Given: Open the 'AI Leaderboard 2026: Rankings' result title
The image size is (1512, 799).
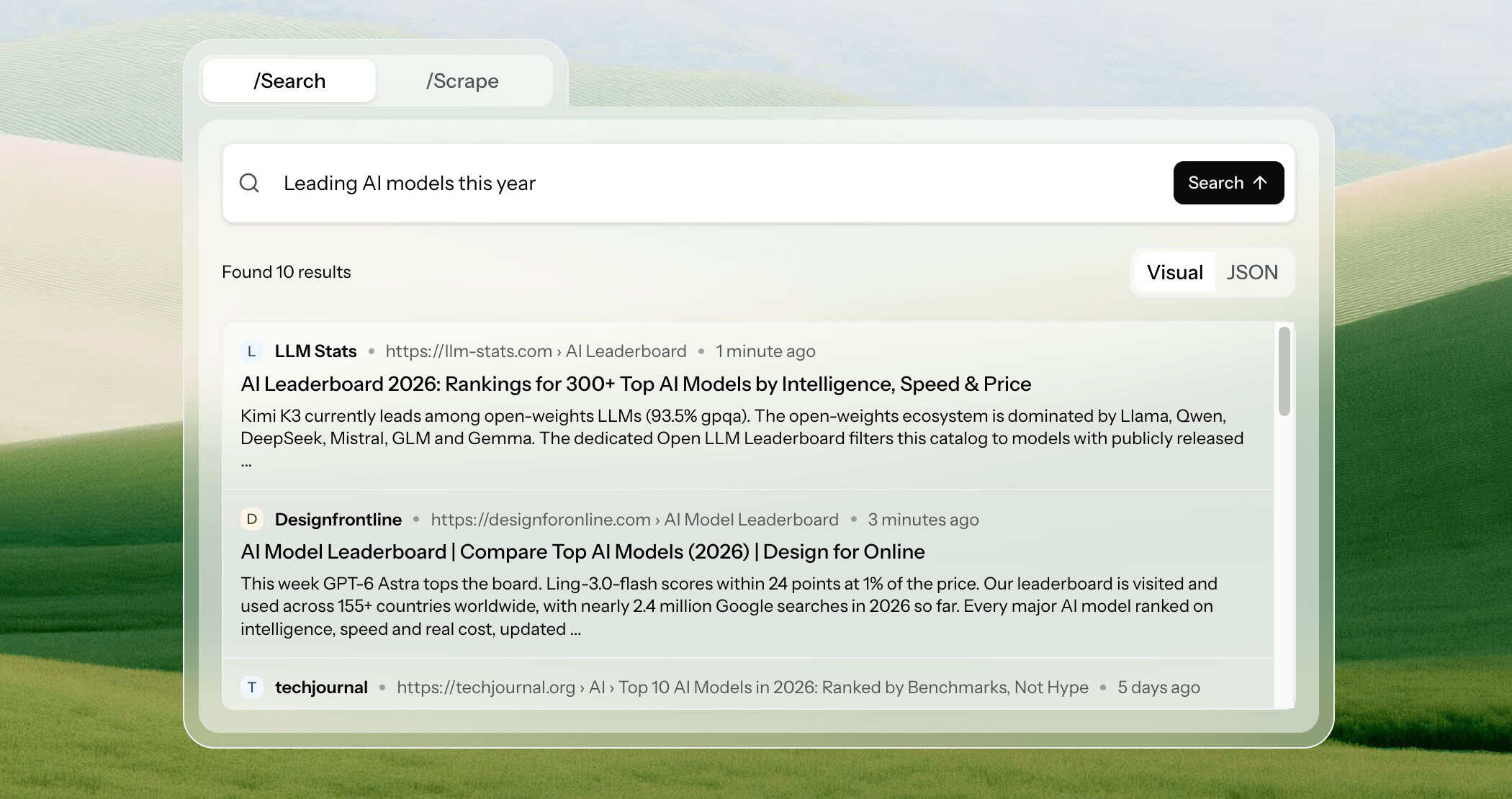Looking at the screenshot, I should coord(636,384).
